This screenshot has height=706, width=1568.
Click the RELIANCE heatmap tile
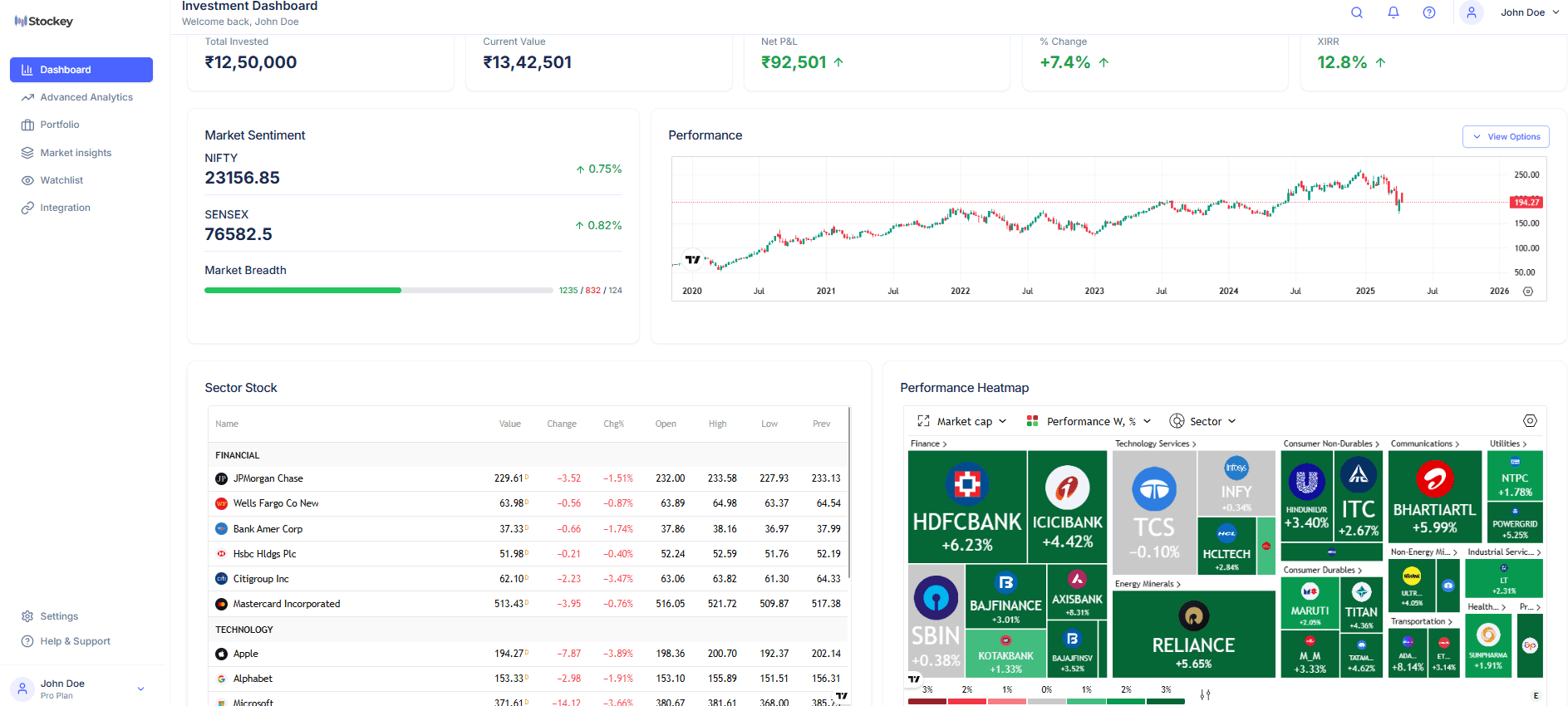pyautogui.click(x=1194, y=634)
